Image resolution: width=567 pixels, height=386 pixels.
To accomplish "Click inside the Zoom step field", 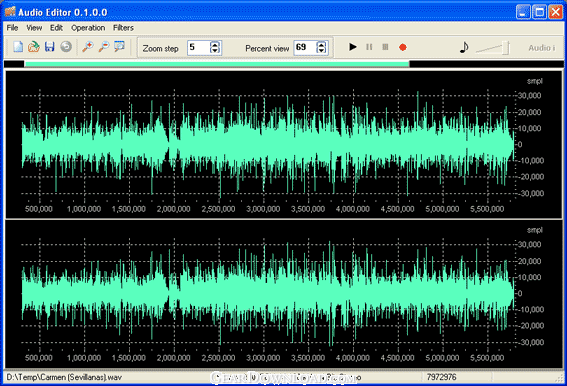I will 199,47.
